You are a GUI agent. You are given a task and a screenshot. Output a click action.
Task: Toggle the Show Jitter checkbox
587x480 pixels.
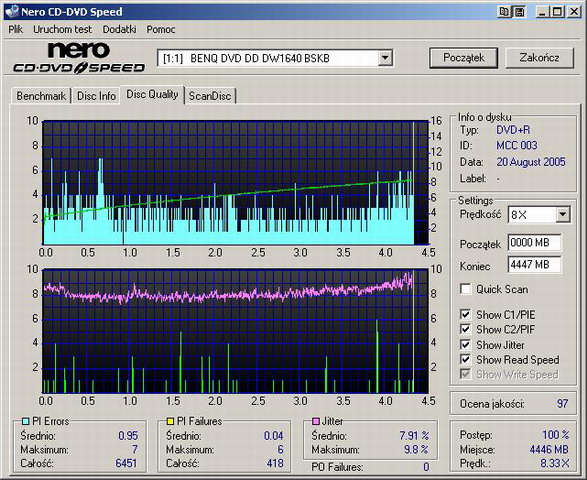point(465,344)
